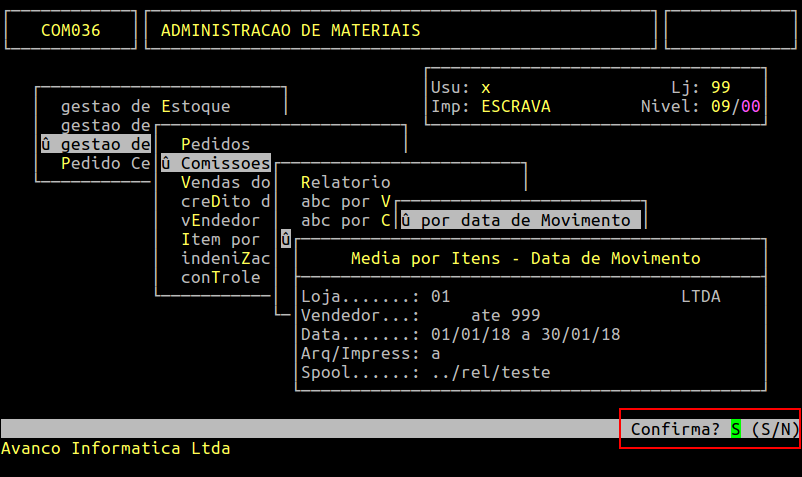Select the abc por V option

345,201
